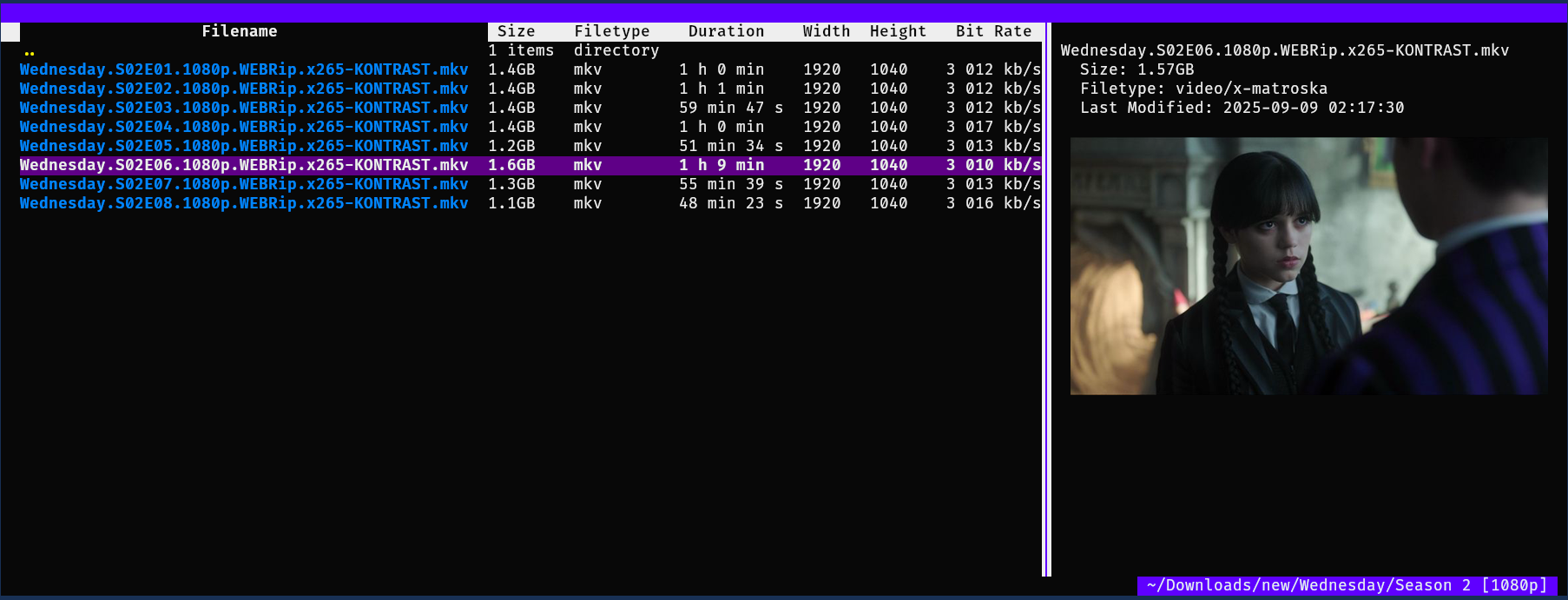1568x600 pixels.
Task: Click the 'directory' filetype cell
Action: pos(616,50)
